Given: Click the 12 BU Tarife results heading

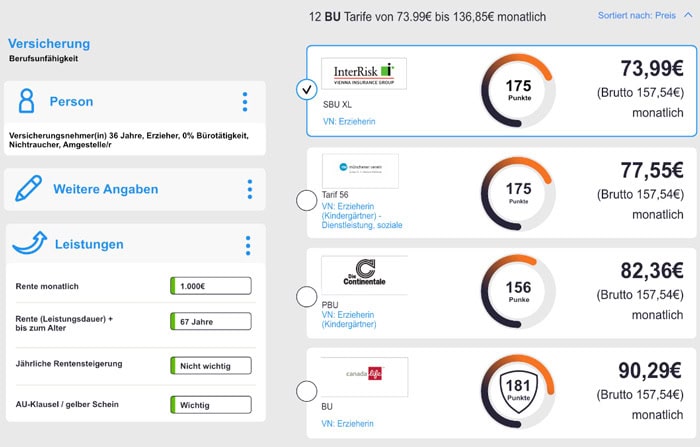Looking at the screenshot, I should click(427, 17).
